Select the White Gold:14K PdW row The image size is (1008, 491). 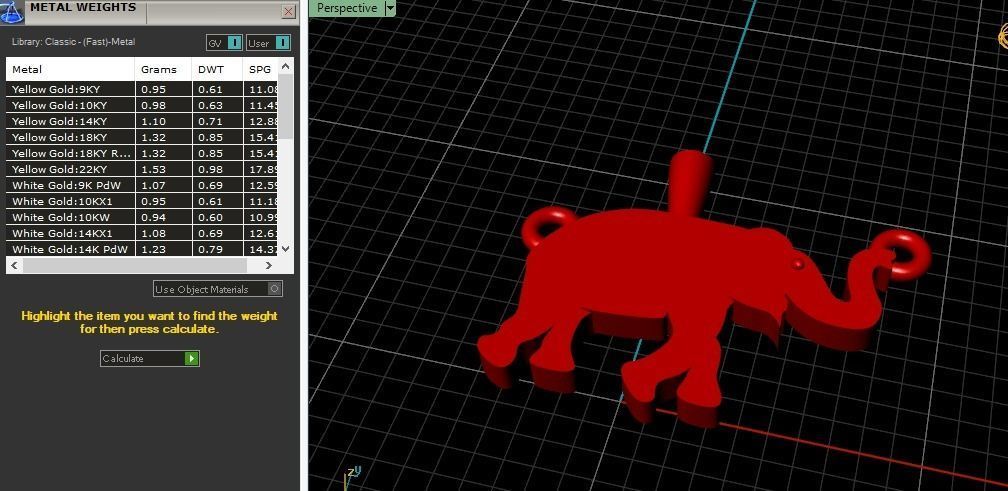coord(143,249)
